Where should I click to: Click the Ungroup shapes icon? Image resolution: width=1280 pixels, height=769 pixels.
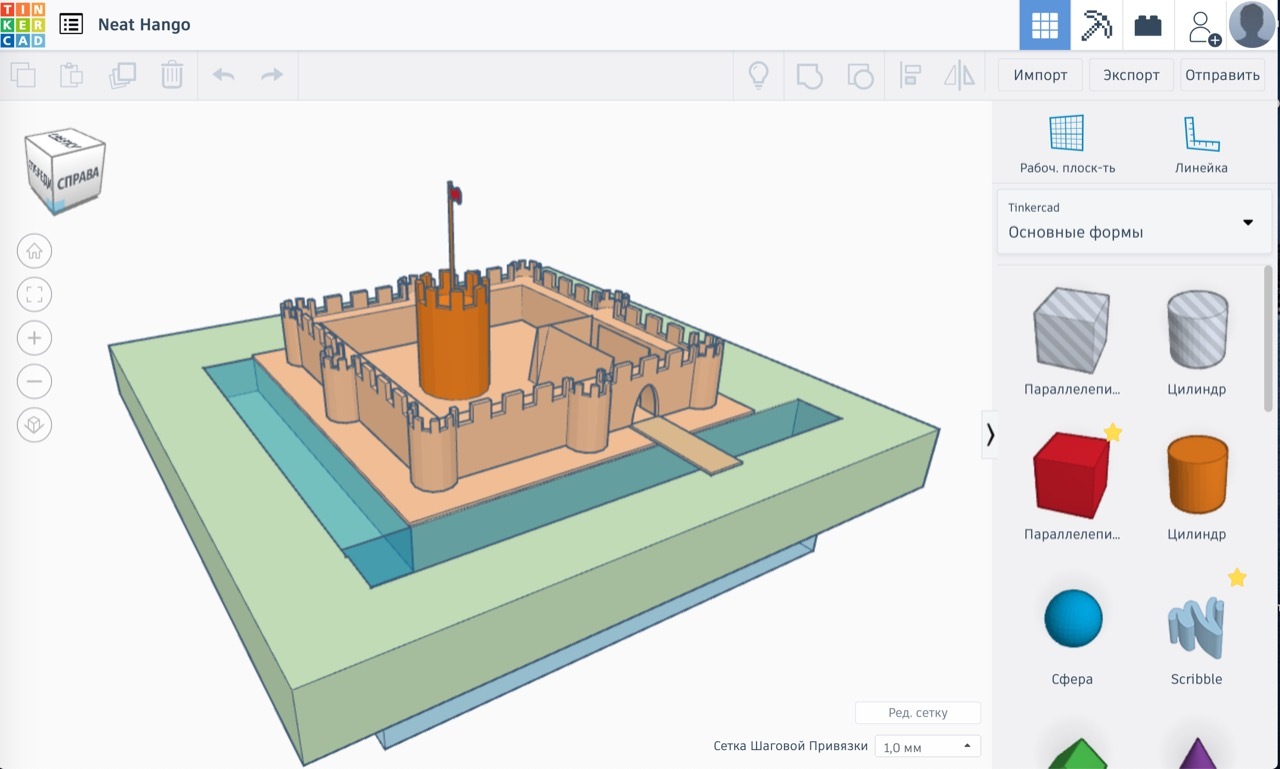point(859,75)
